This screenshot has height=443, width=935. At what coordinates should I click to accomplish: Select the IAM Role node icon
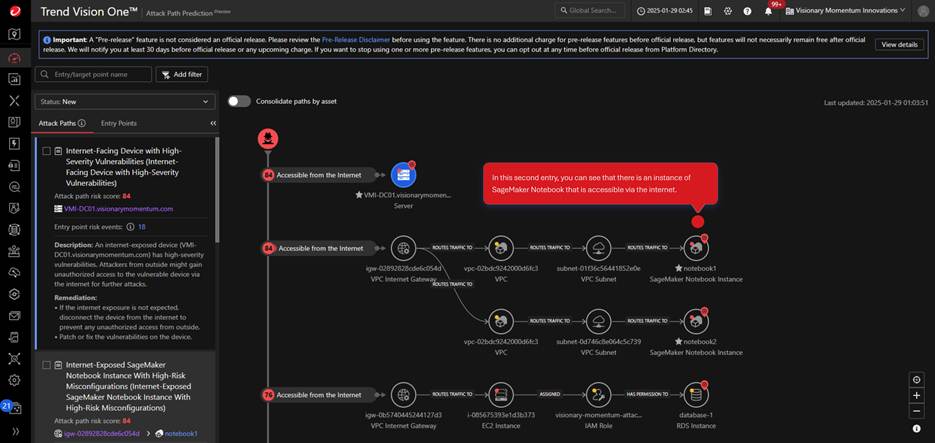pyautogui.click(x=598, y=395)
